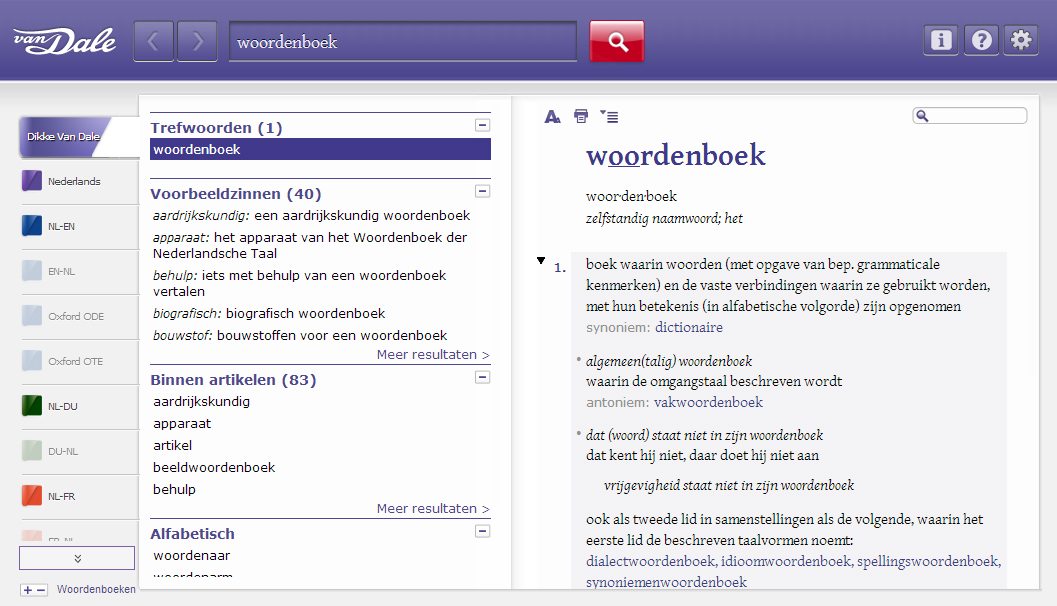
Task: Open the settings gear icon
Action: [1021, 40]
